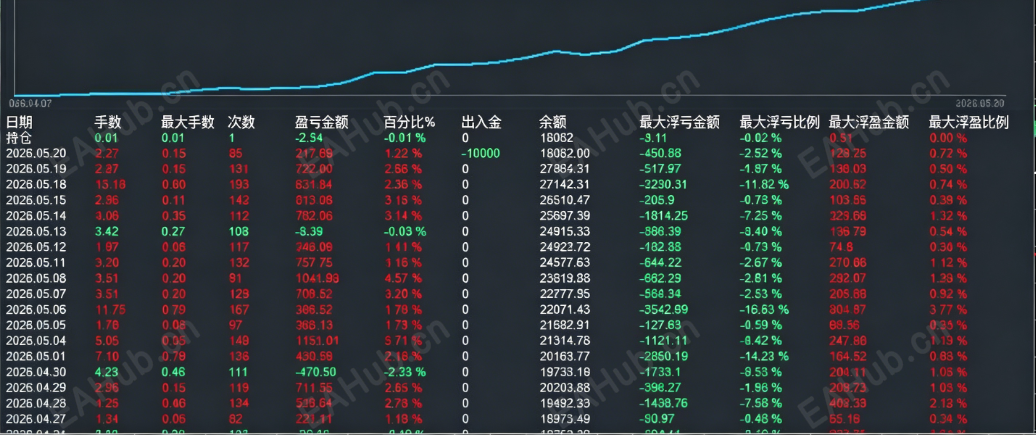Click the balance value 25697.39
The image size is (1036, 435).
[x=564, y=216]
